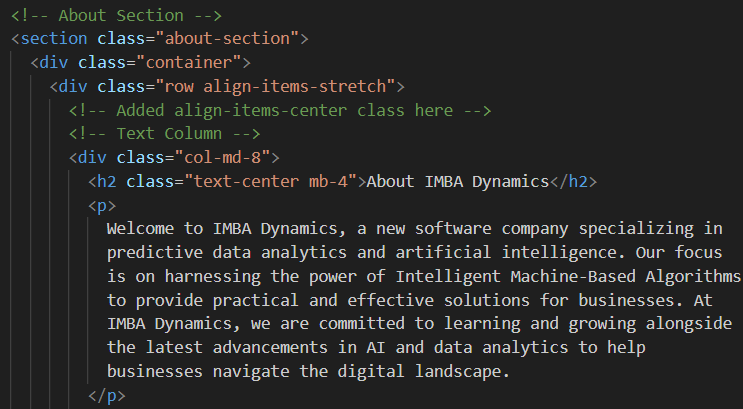
Task: Click 'row align-items-stretch' class value
Action: point(275,86)
